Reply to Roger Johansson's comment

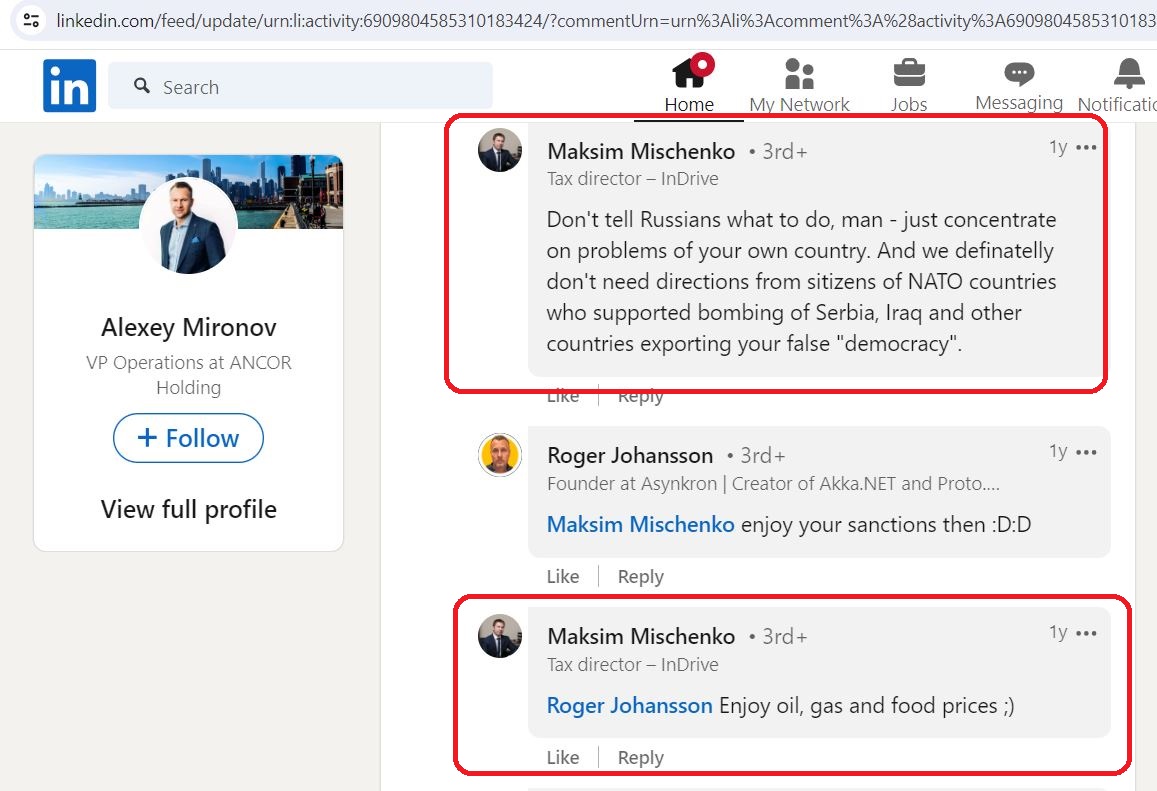[640, 576]
